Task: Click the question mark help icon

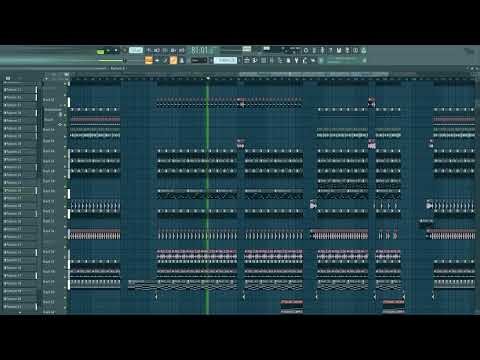Action: click(x=330, y=50)
